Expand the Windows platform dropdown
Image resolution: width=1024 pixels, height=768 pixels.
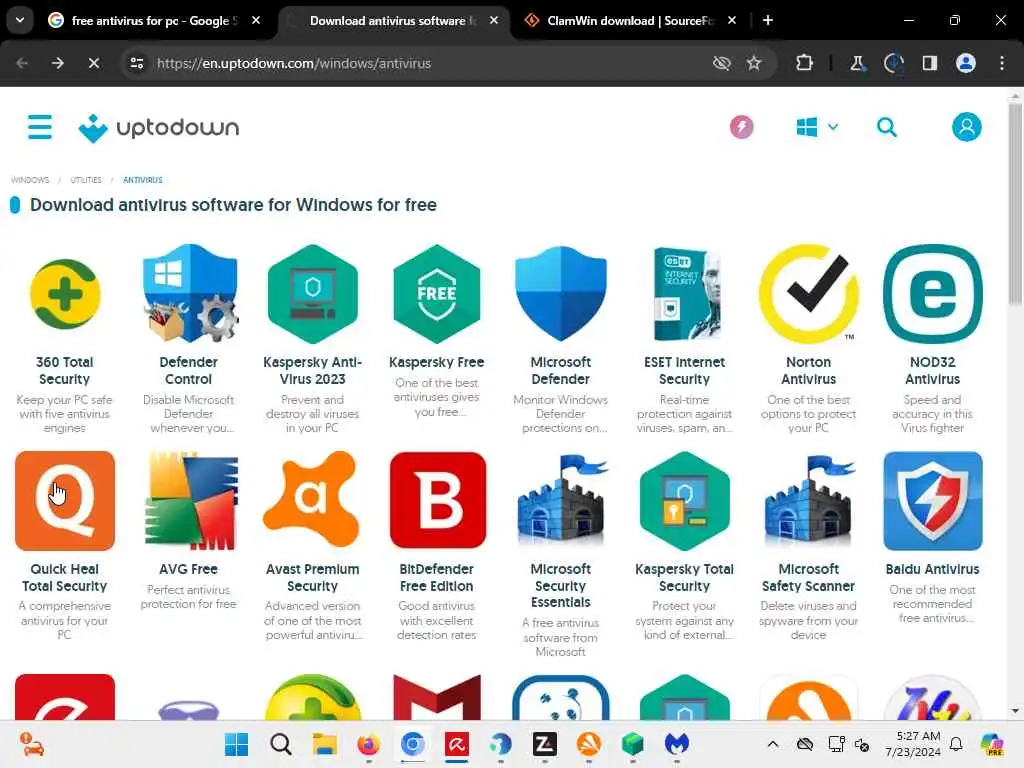817,127
